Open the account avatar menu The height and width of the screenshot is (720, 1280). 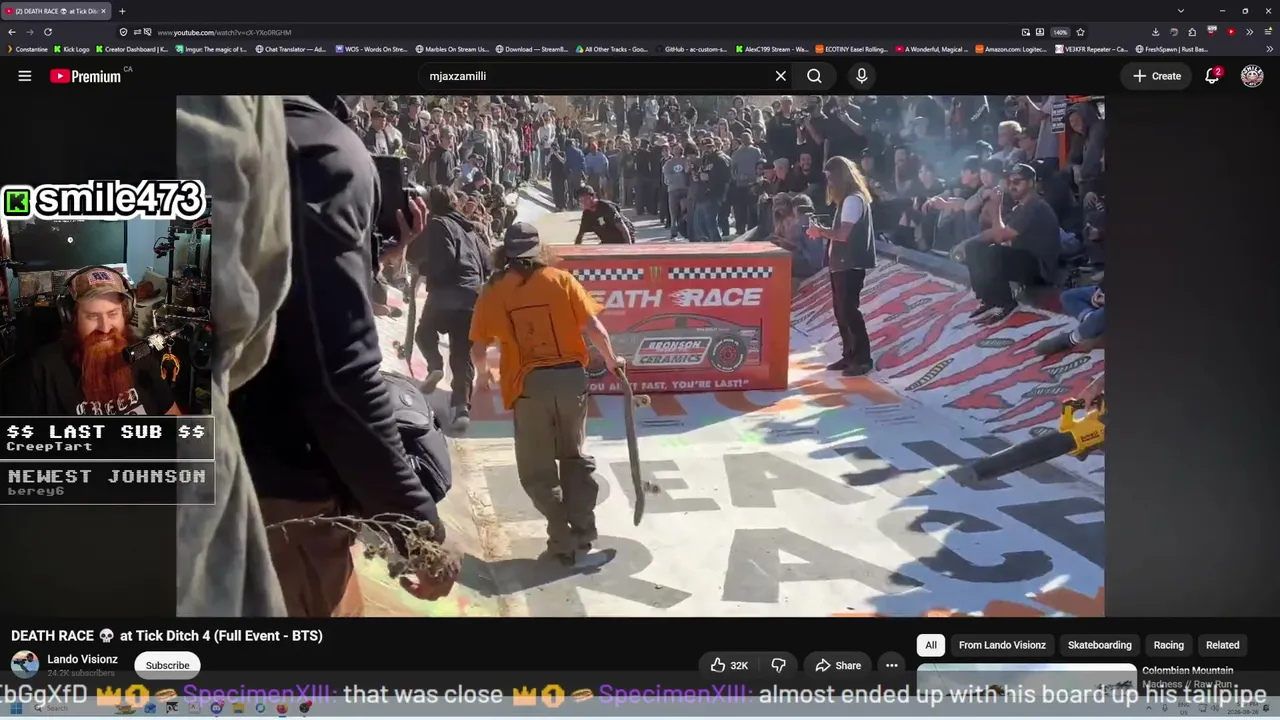tap(1252, 76)
